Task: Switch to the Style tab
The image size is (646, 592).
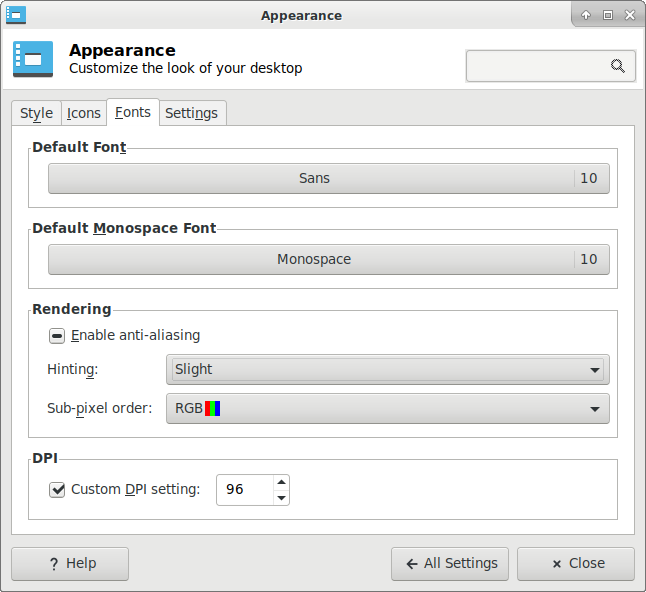Action: (x=36, y=113)
